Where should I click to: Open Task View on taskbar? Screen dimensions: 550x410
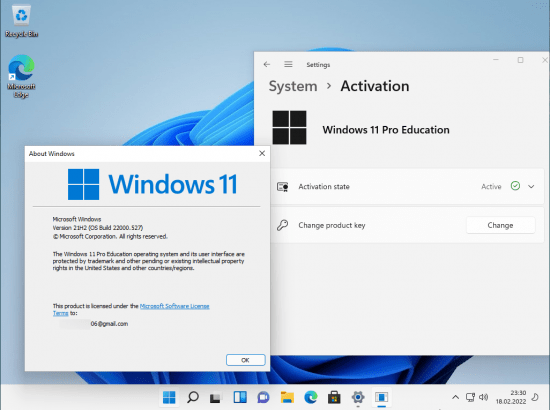[215, 398]
